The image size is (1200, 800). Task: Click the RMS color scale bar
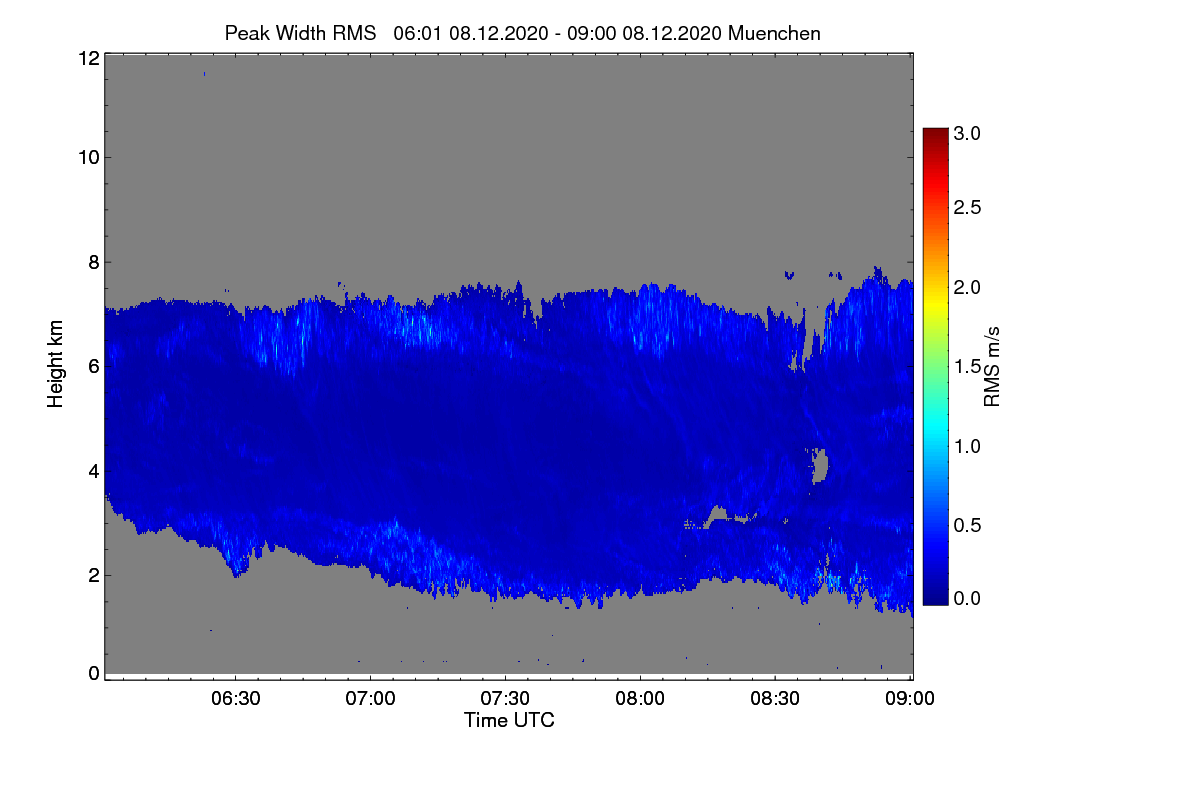pyautogui.click(x=935, y=366)
